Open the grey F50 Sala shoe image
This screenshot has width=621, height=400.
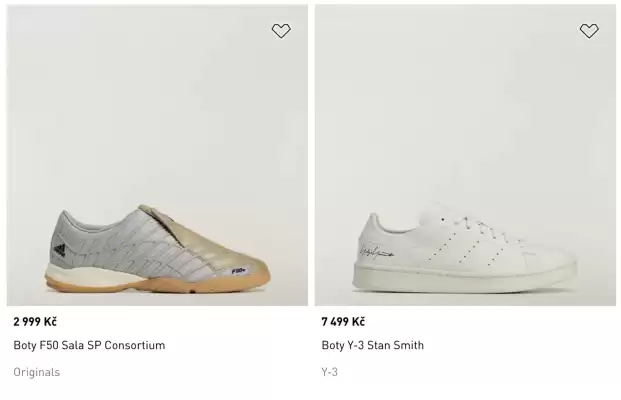click(x=157, y=155)
